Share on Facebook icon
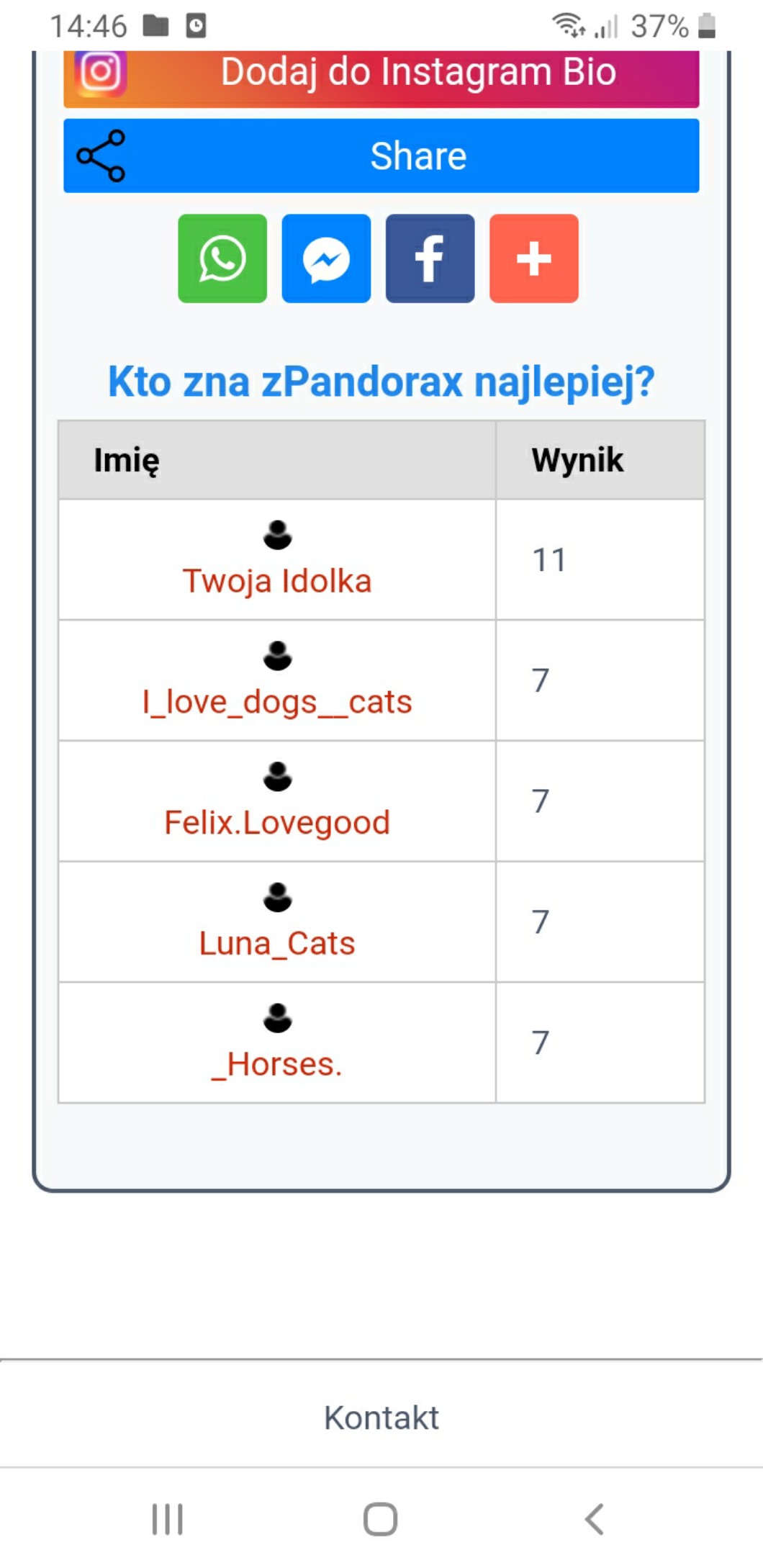Image resolution: width=763 pixels, height=1568 pixels. click(x=430, y=258)
